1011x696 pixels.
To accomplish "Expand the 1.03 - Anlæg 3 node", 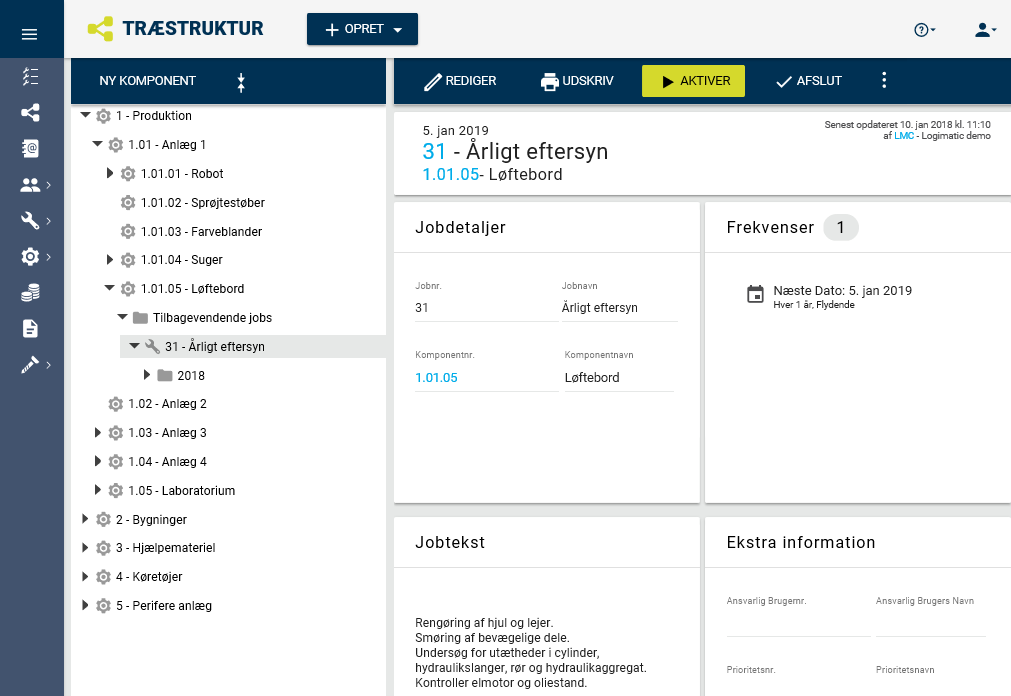I will pos(97,432).
